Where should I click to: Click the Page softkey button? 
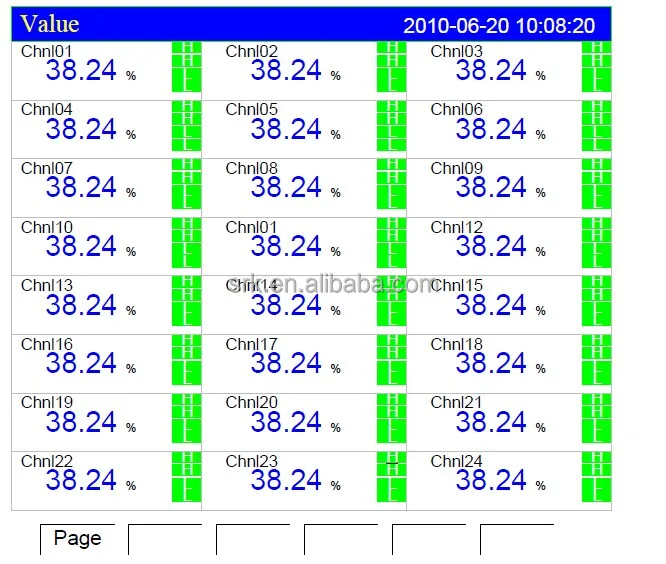(77, 539)
